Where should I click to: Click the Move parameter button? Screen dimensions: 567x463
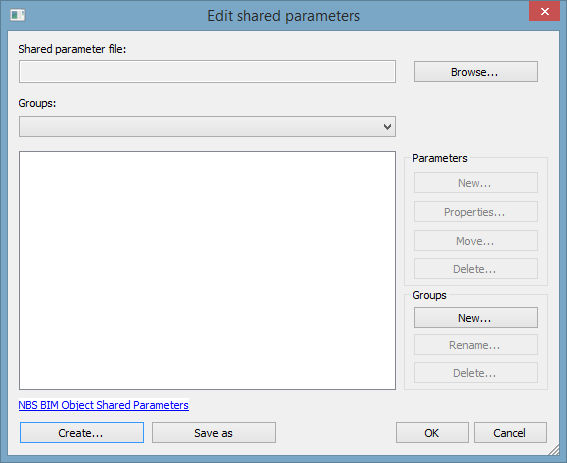click(476, 241)
